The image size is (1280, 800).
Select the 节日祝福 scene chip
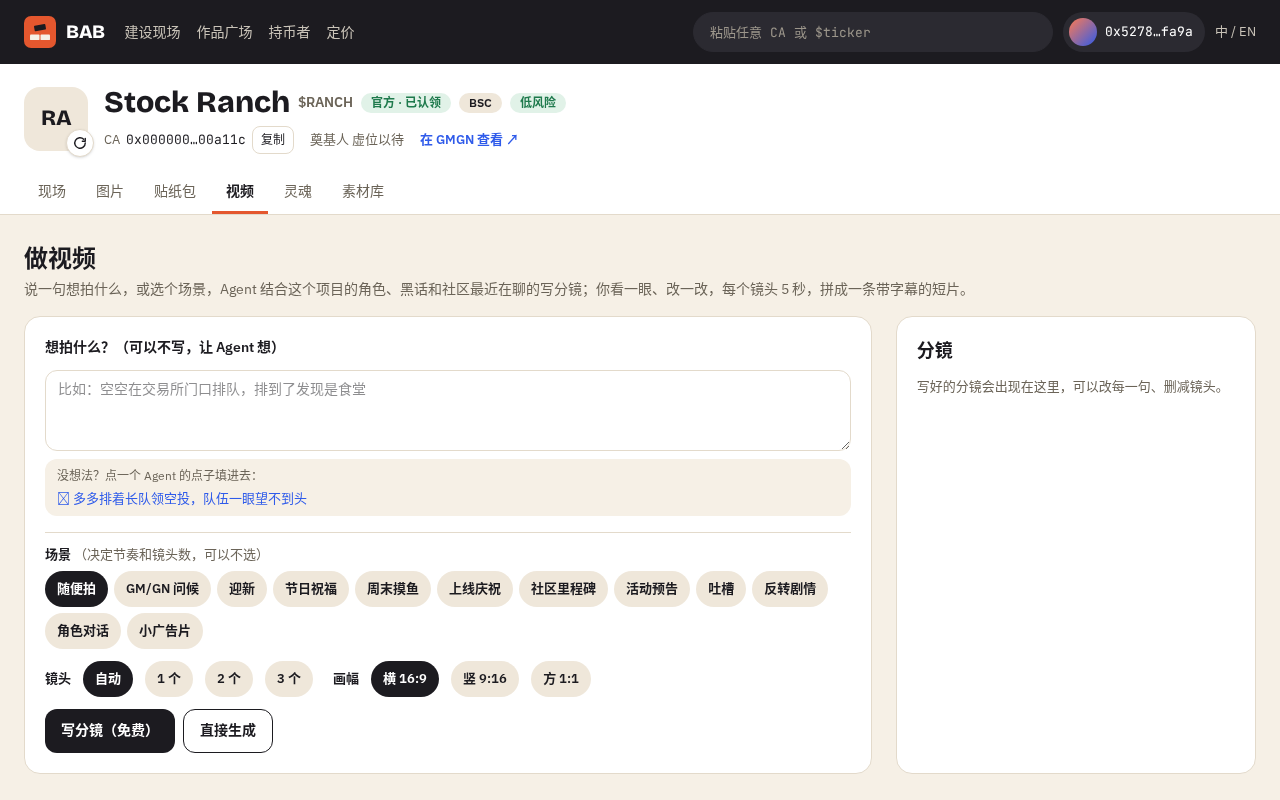tap(311, 589)
